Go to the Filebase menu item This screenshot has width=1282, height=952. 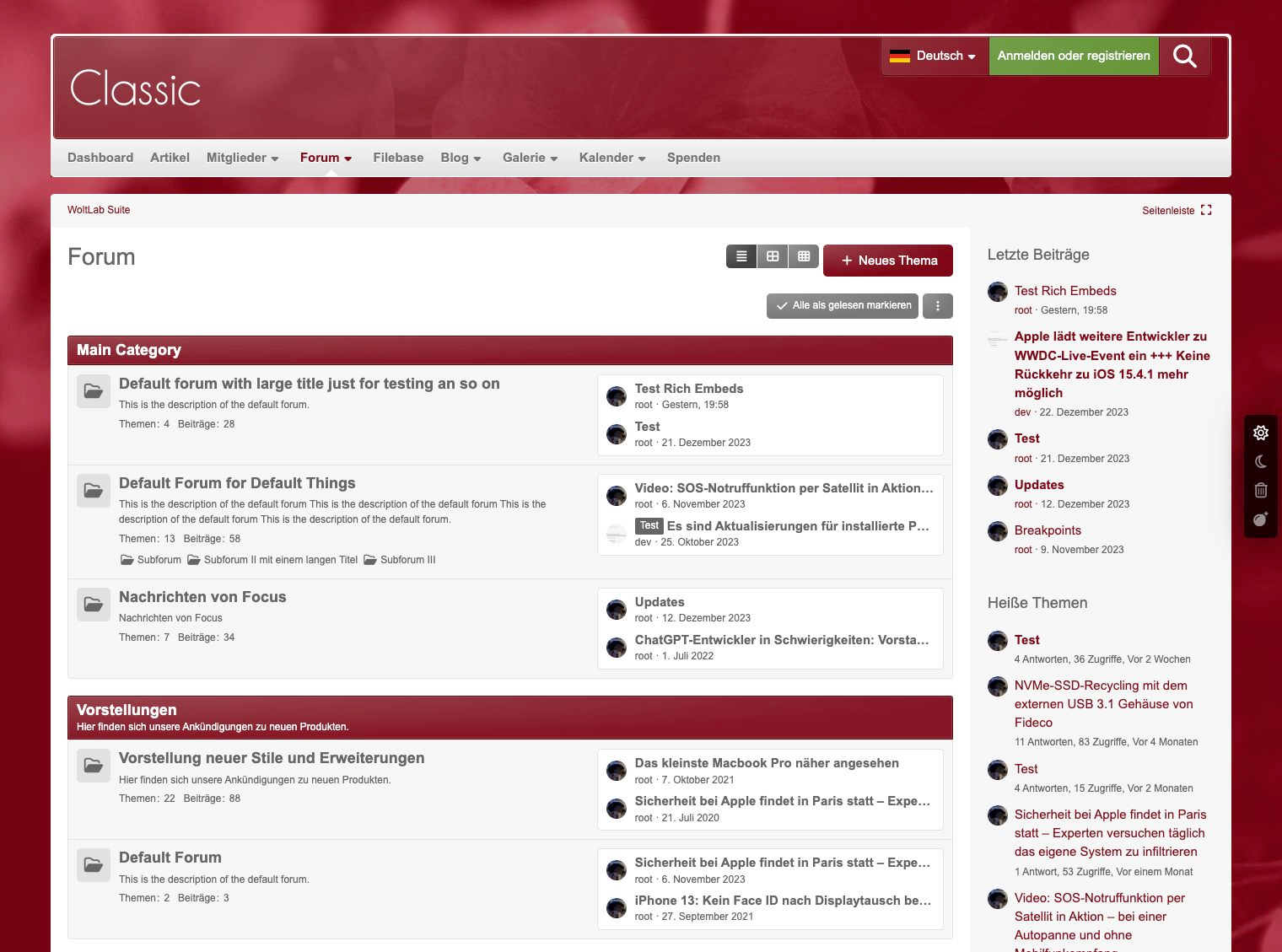(x=398, y=158)
